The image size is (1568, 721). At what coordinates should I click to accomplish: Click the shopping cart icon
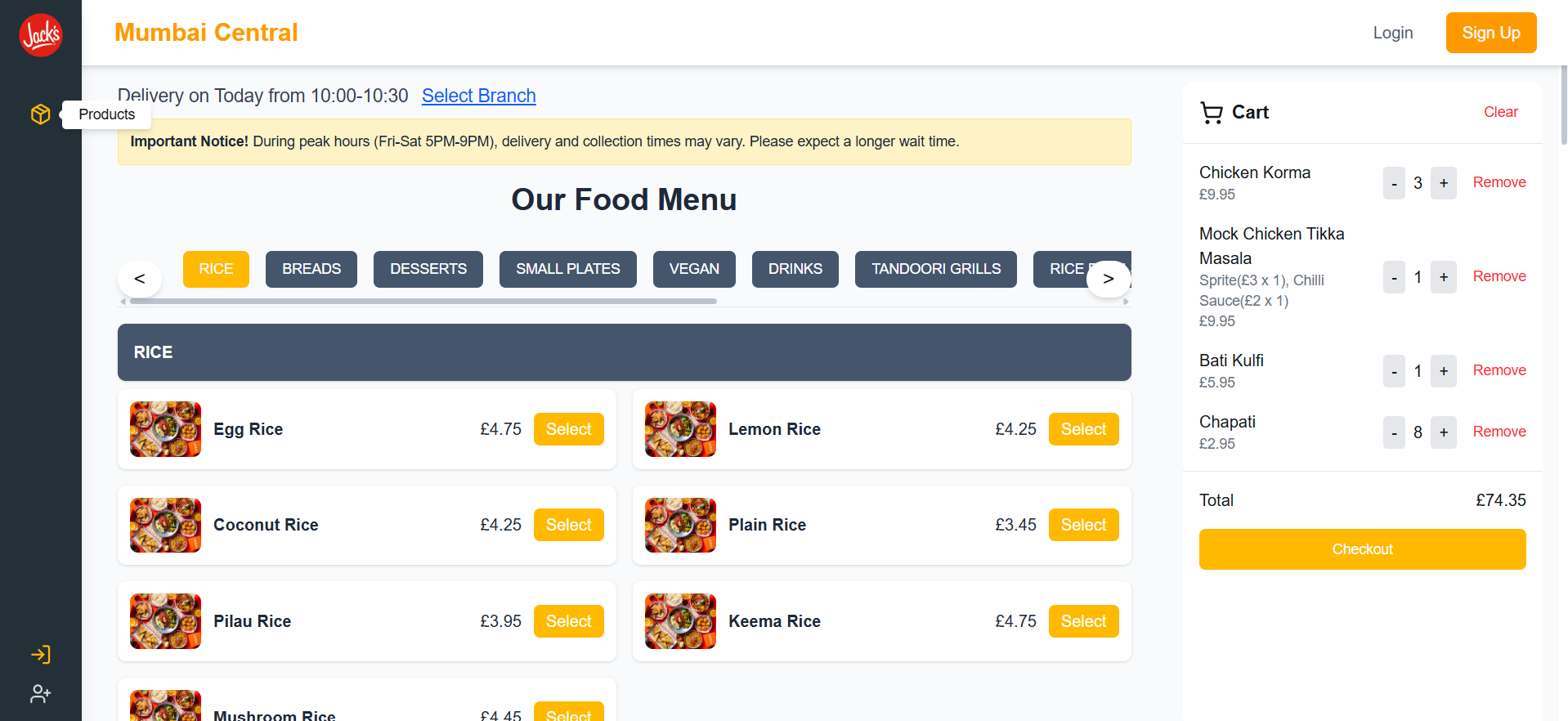1212,113
